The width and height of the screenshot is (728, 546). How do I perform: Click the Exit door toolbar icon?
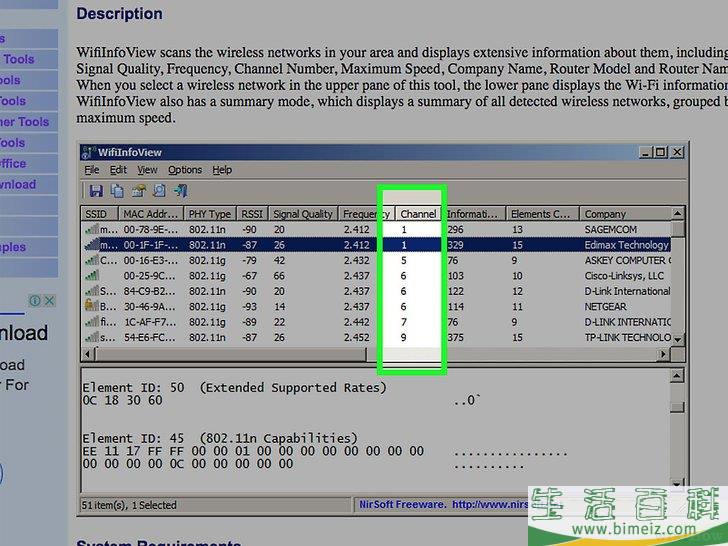[x=181, y=191]
